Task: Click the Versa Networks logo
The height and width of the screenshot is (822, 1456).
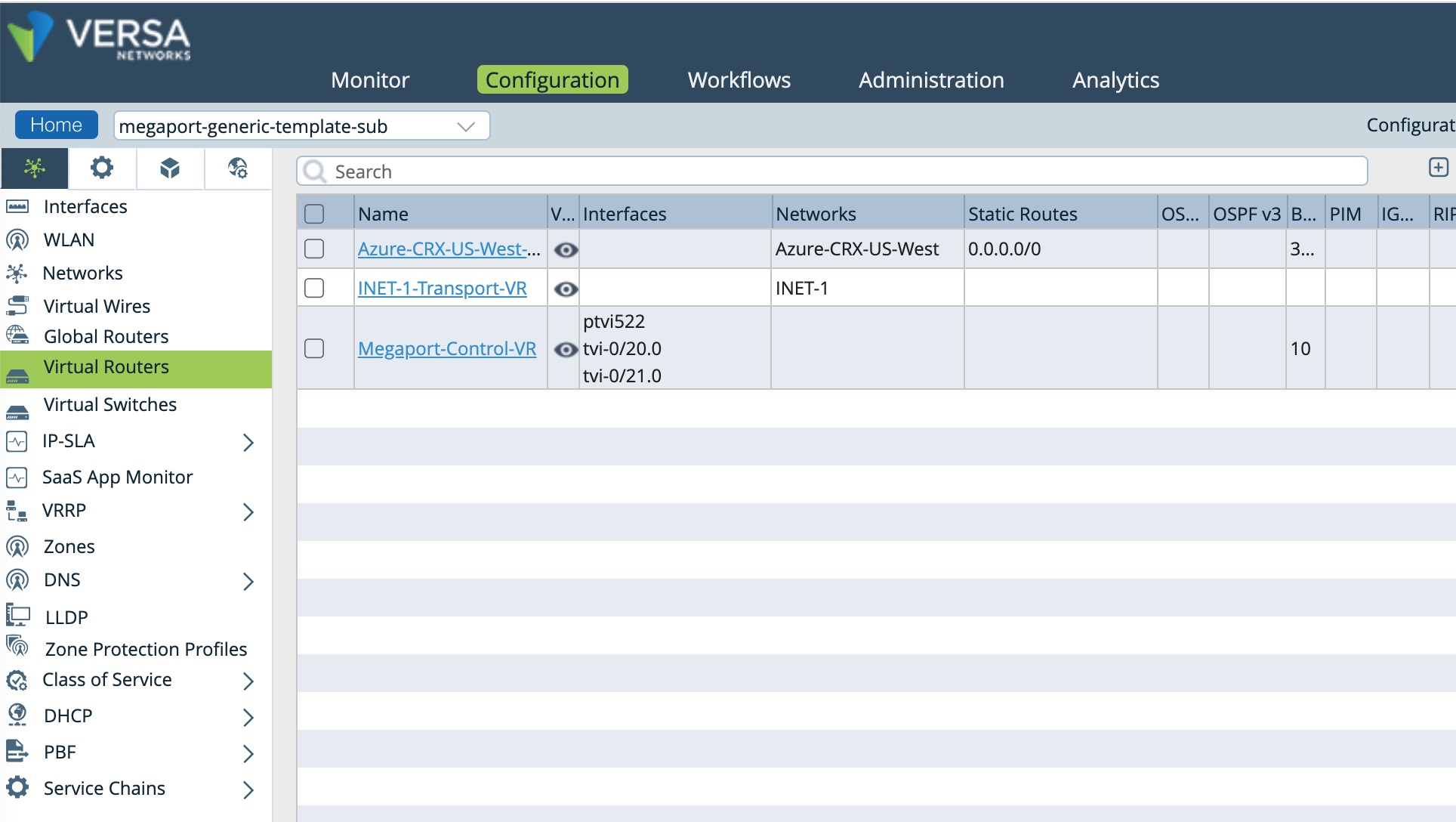Action: 98,38
